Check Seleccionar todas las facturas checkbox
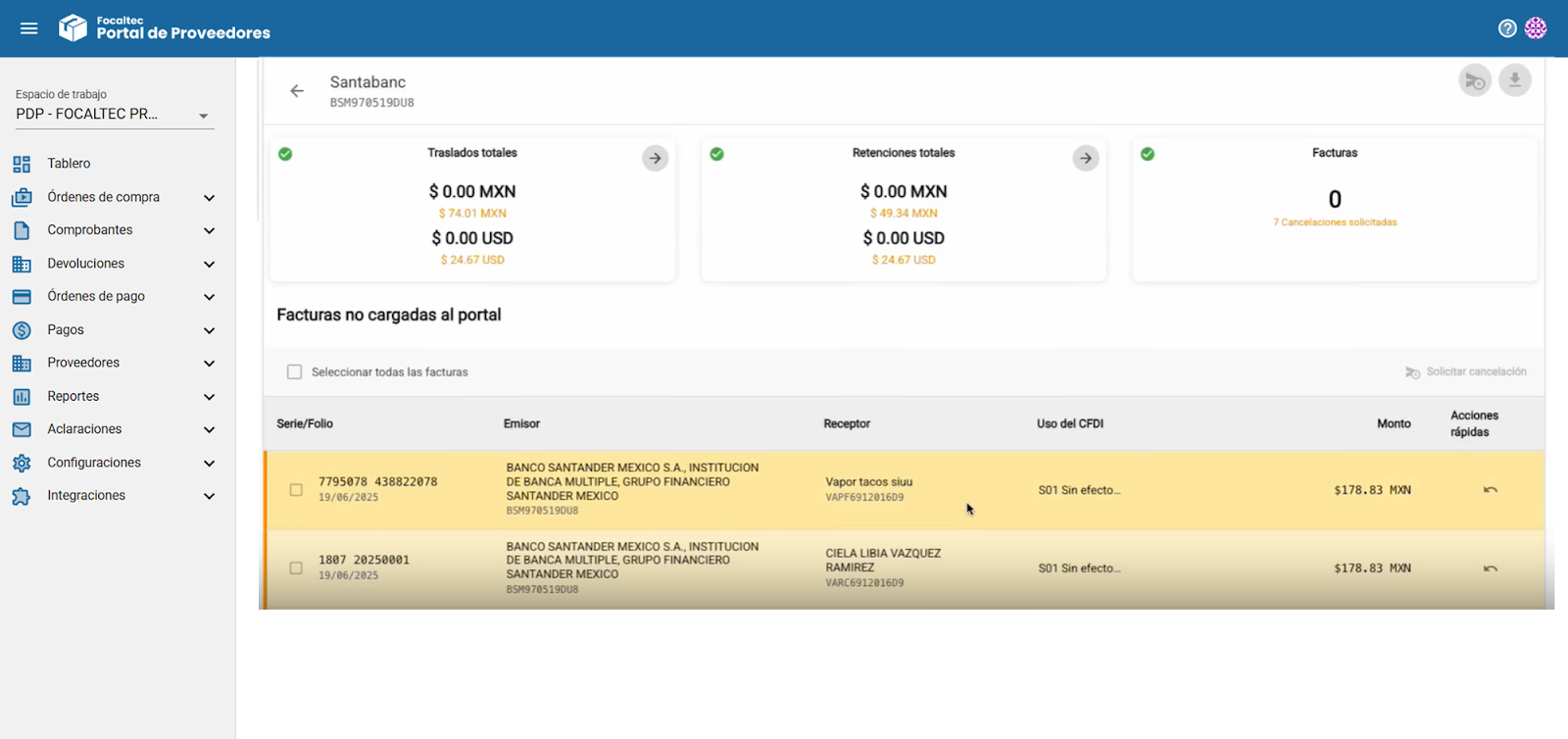The image size is (1568, 739). pyautogui.click(x=294, y=372)
